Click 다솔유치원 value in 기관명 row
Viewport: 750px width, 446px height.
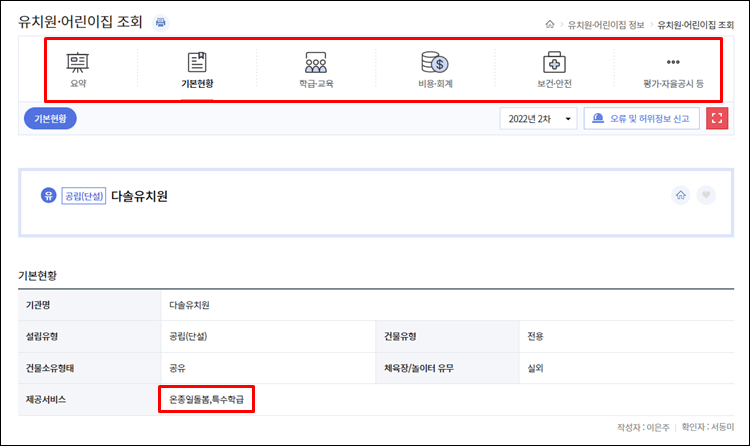pyautogui.click(x=189, y=305)
